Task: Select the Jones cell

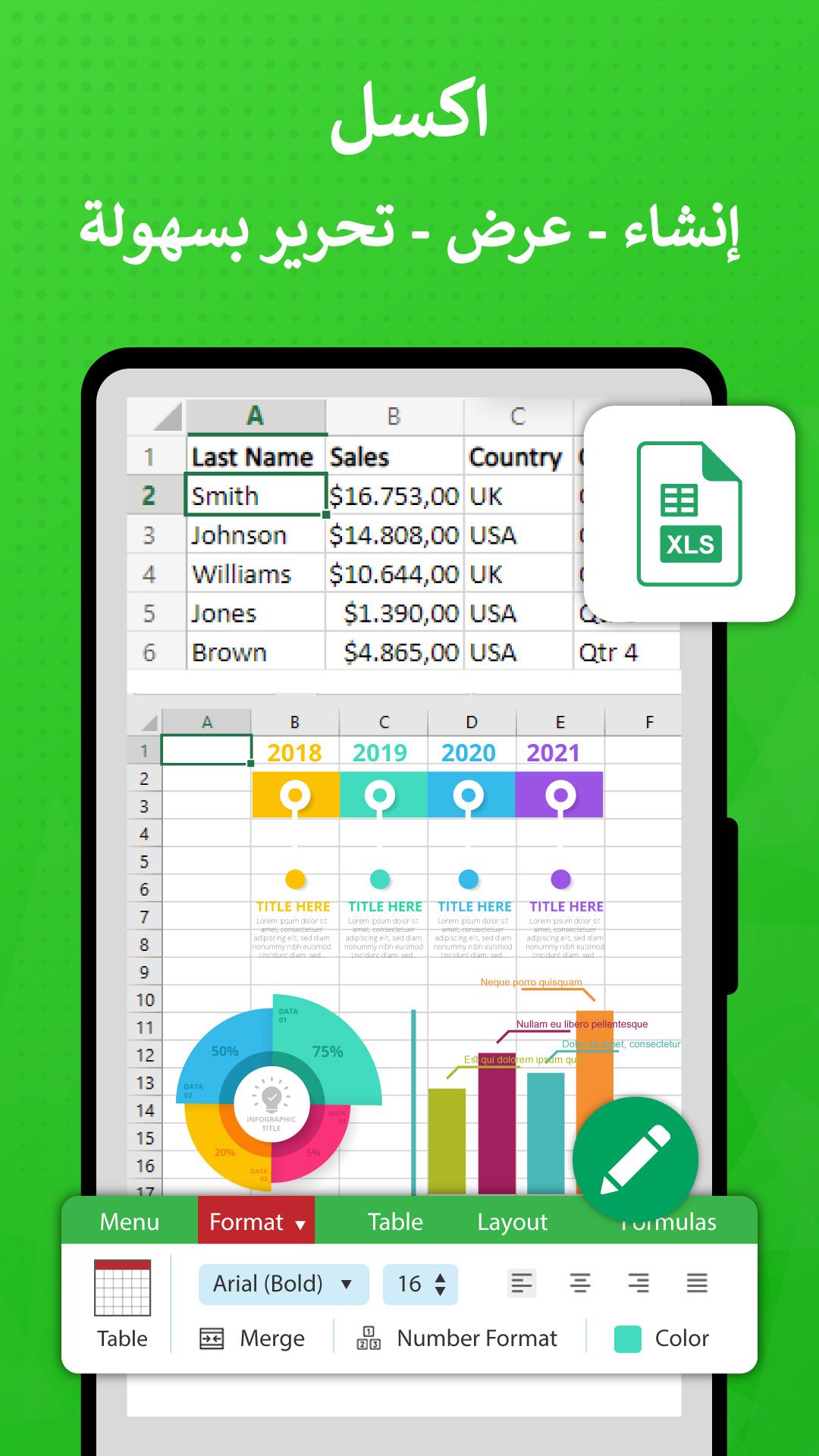Action: [x=256, y=613]
